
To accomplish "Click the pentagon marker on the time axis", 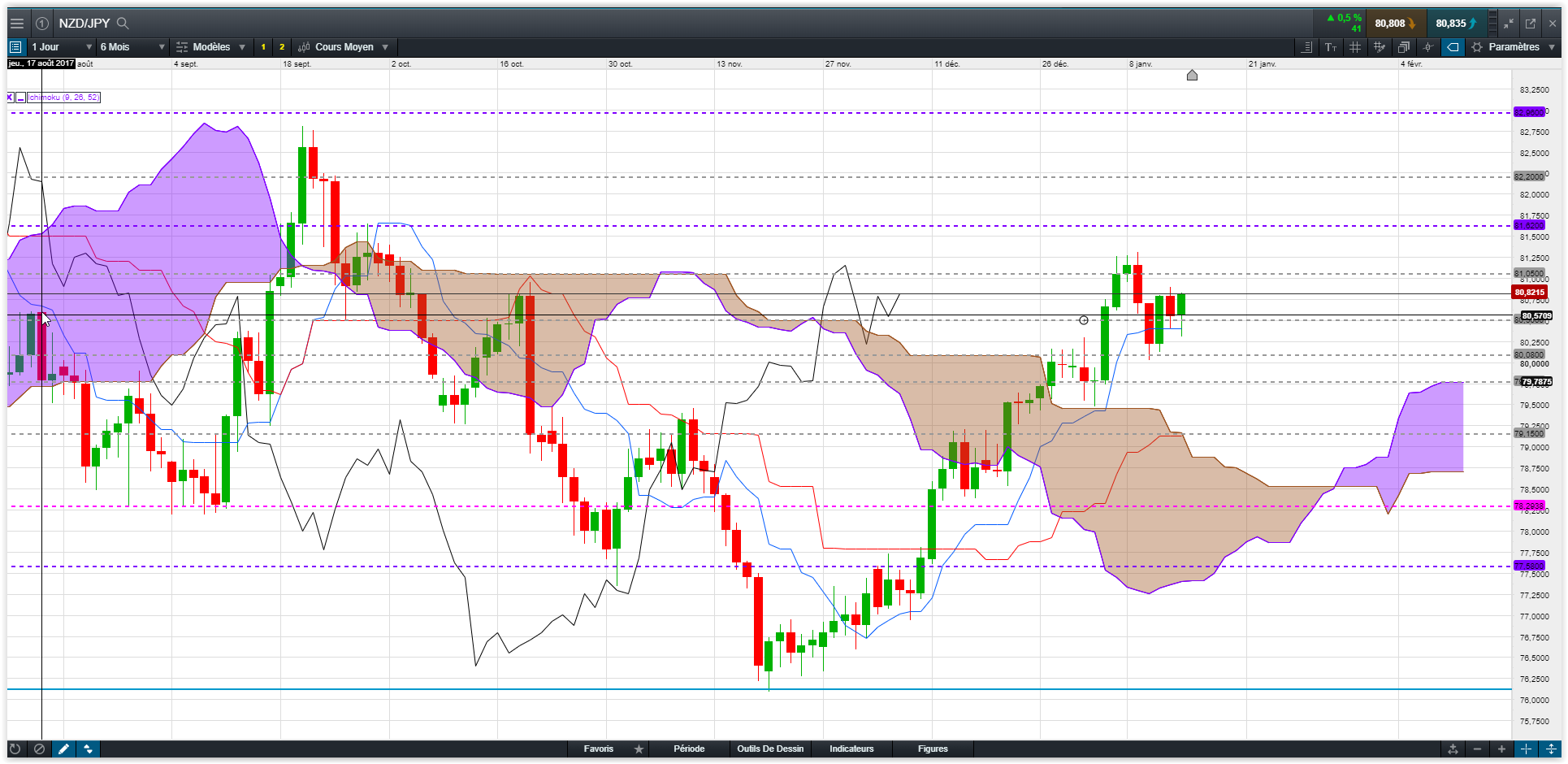I will 1192,76.
